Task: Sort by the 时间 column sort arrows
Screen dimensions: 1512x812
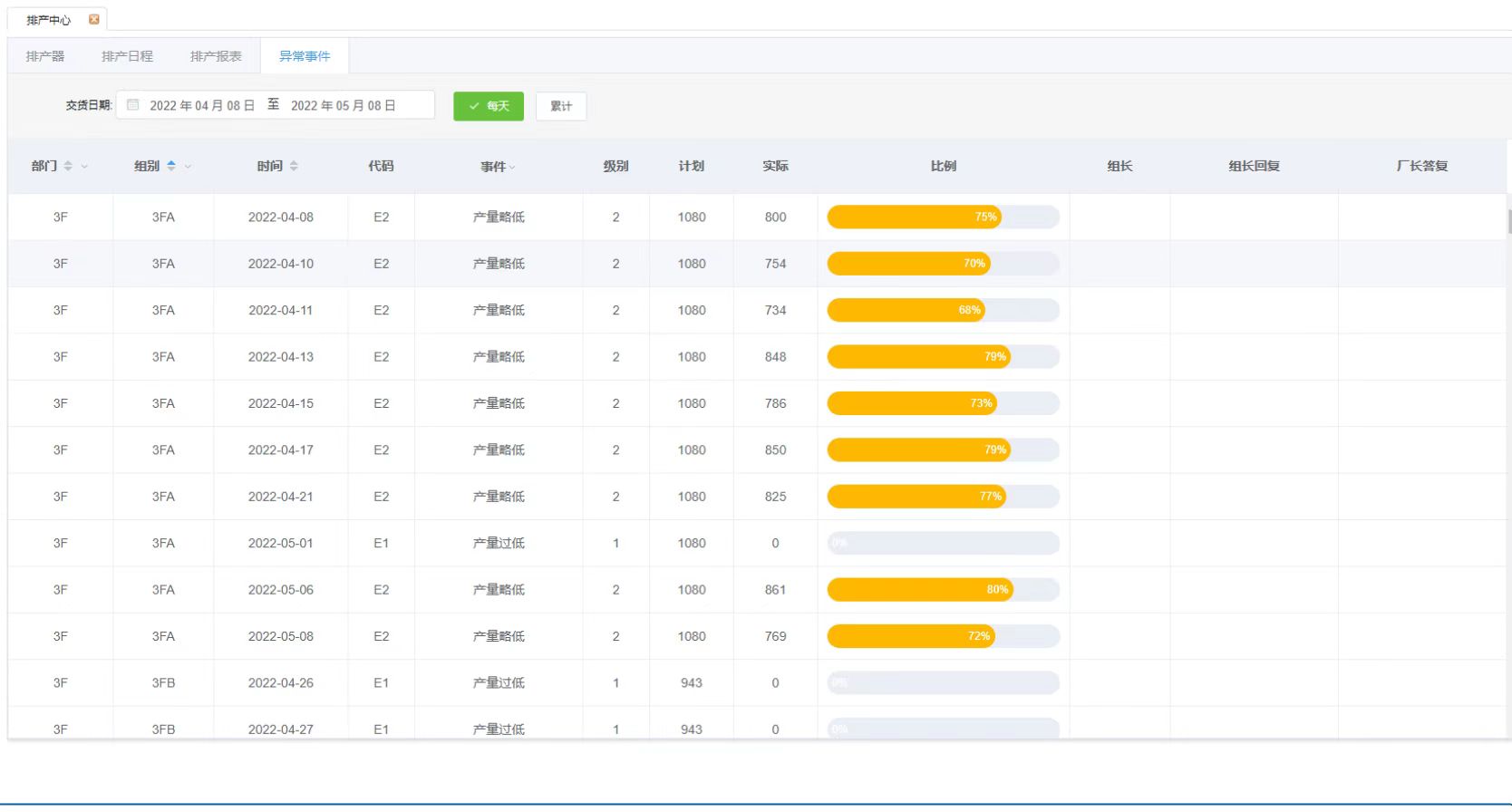Action: point(294,166)
